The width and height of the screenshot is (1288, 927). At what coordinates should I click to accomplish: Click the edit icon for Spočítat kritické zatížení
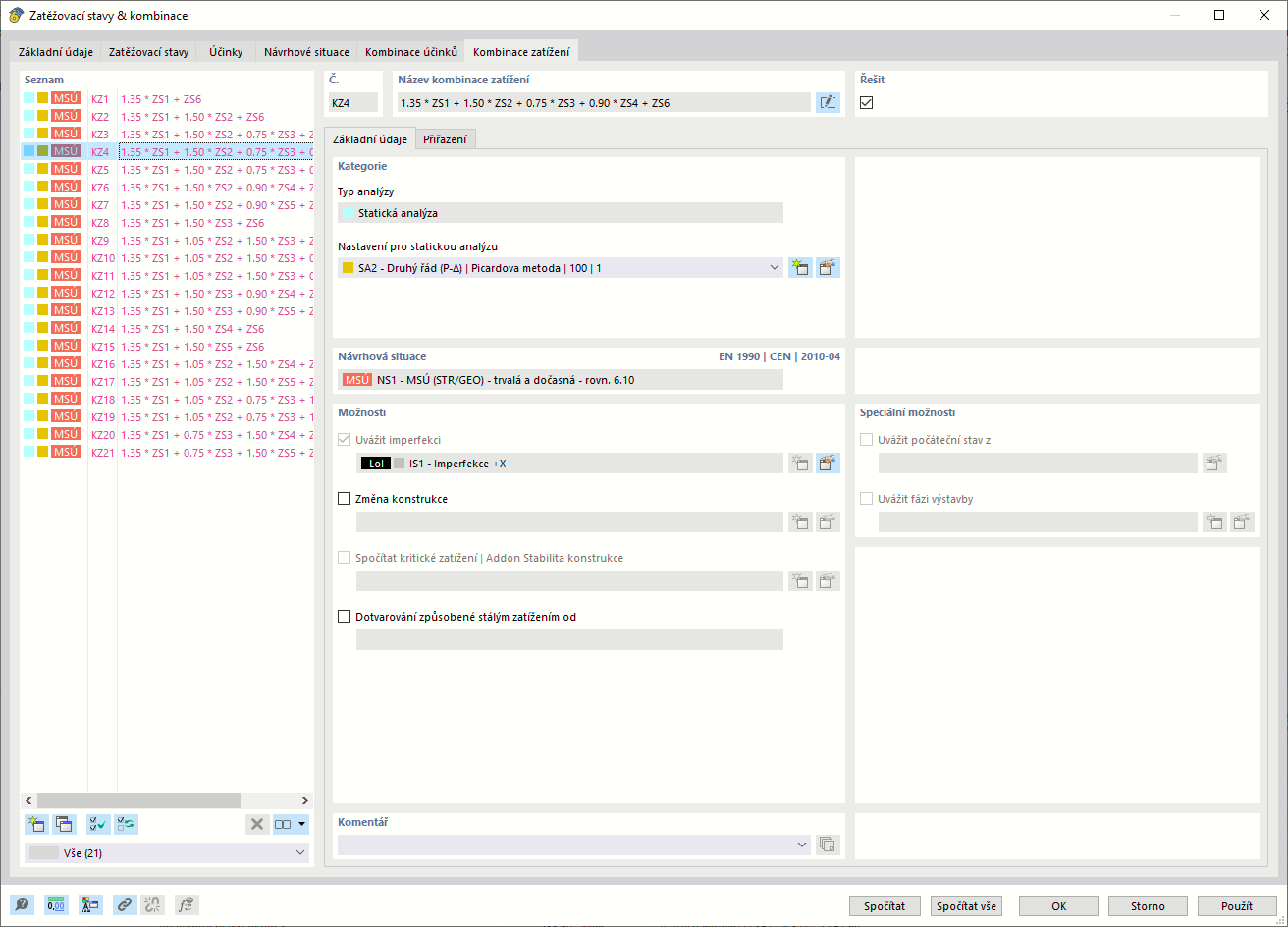829,581
